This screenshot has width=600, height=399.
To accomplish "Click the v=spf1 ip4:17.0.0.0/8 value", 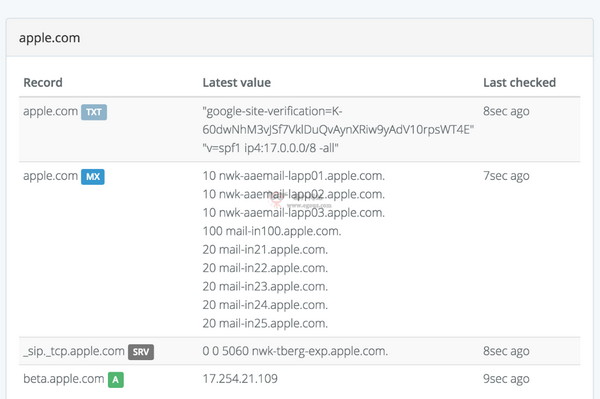I will pyautogui.click(x=270, y=148).
